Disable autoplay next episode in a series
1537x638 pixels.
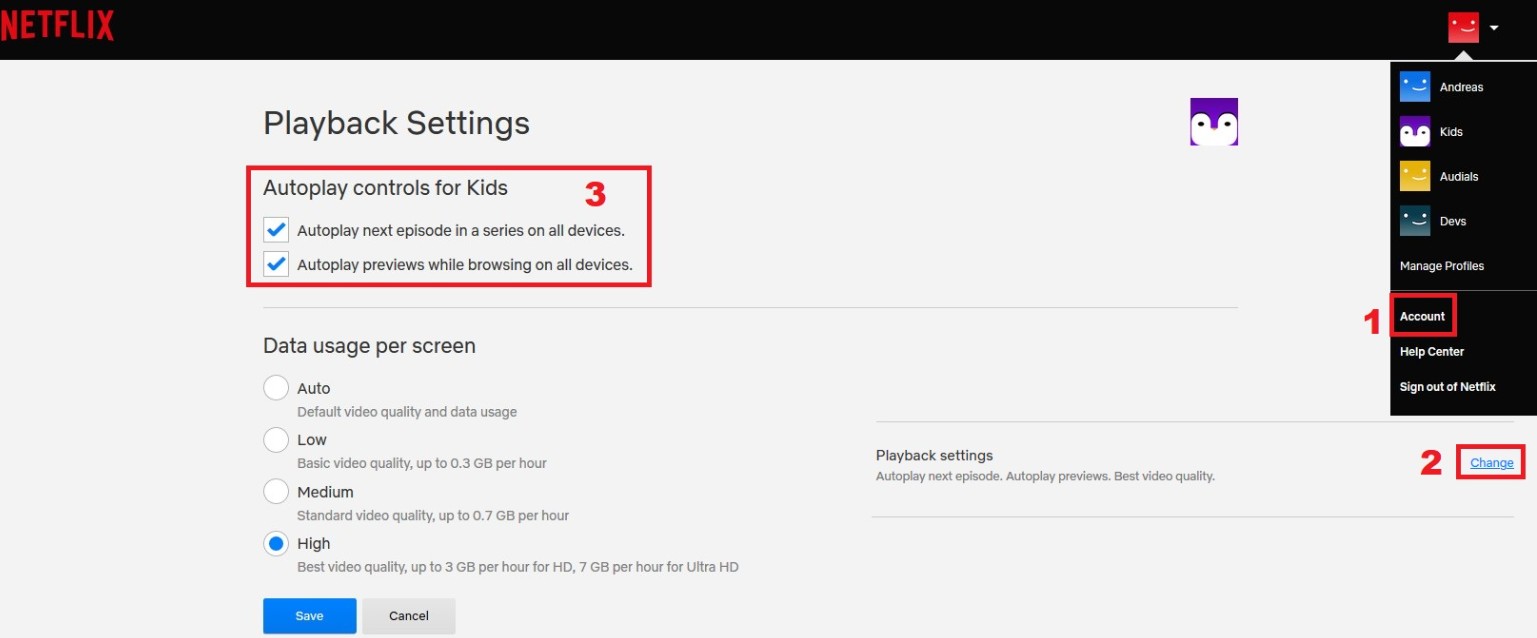(x=275, y=229)
